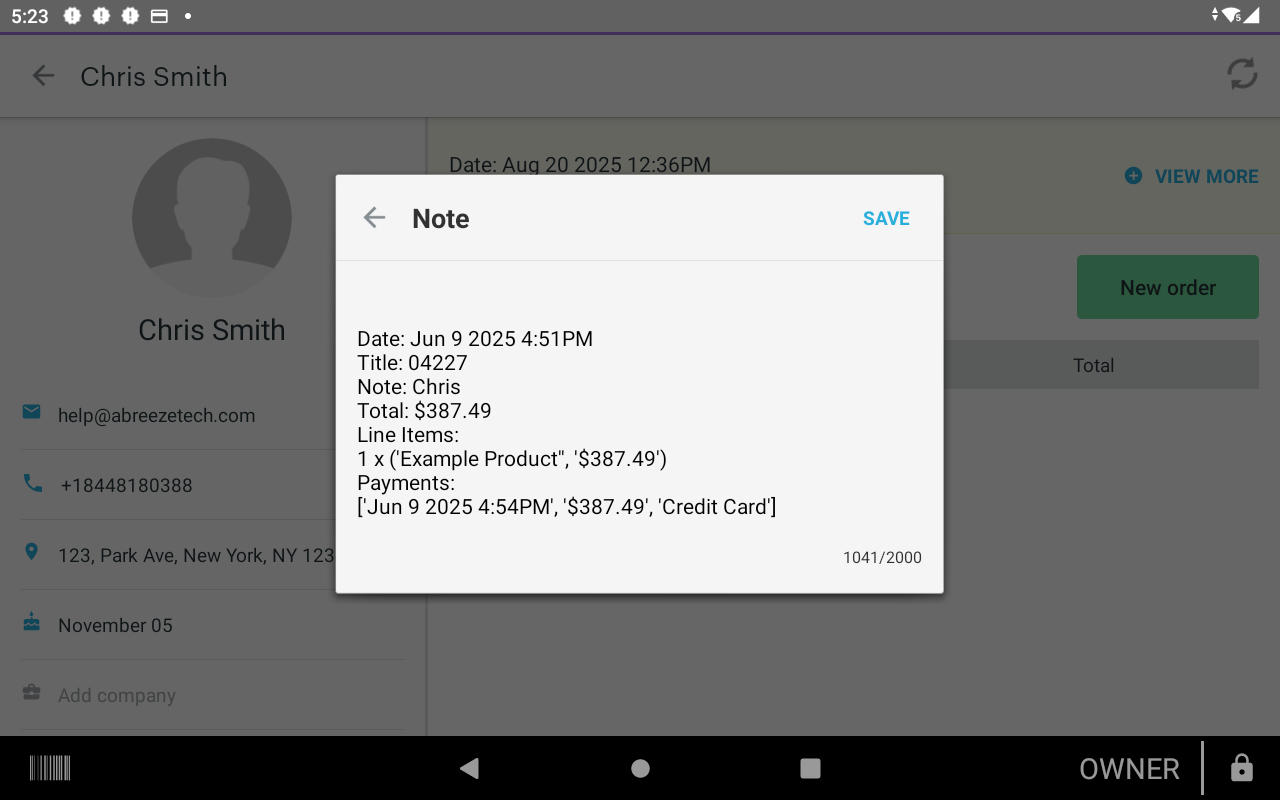Select the Chris Smith page title

click(x=154, y=77)
